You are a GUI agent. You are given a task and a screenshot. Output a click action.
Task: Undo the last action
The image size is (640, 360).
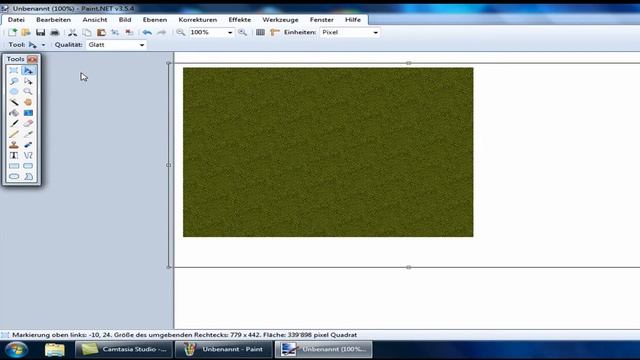click(x=147, y=32)
